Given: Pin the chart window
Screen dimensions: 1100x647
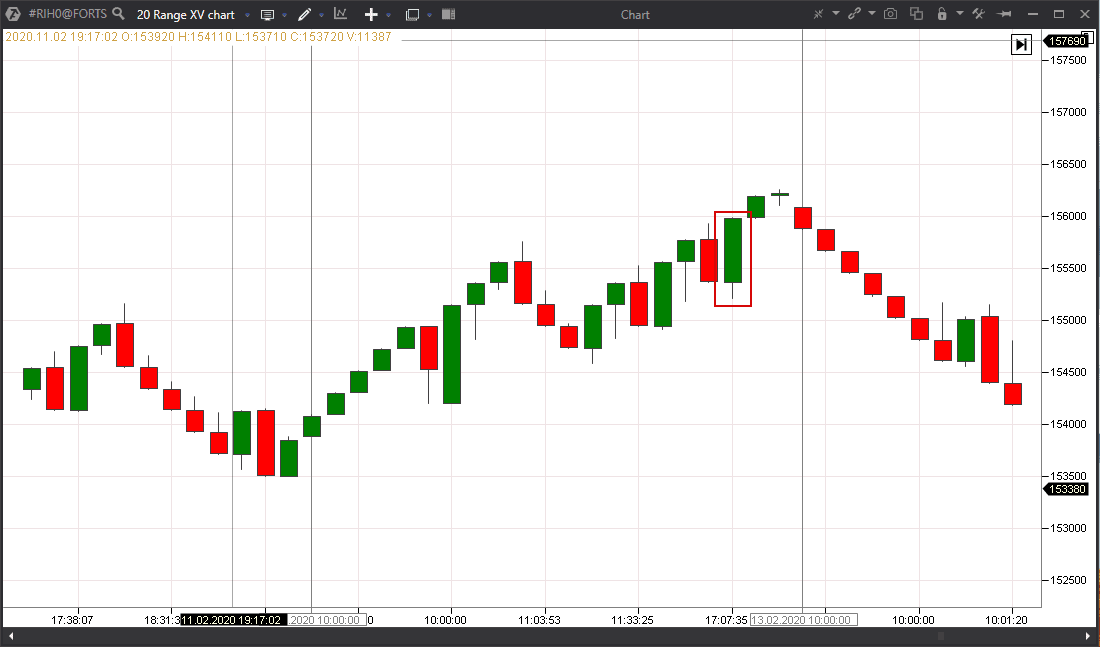Looking at the screenshot, I should click(1004, 14).
